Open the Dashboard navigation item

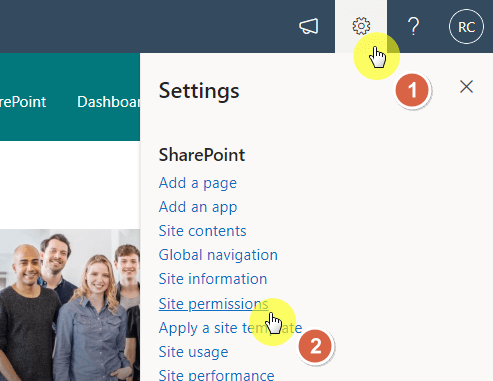(x=108, y=102)
